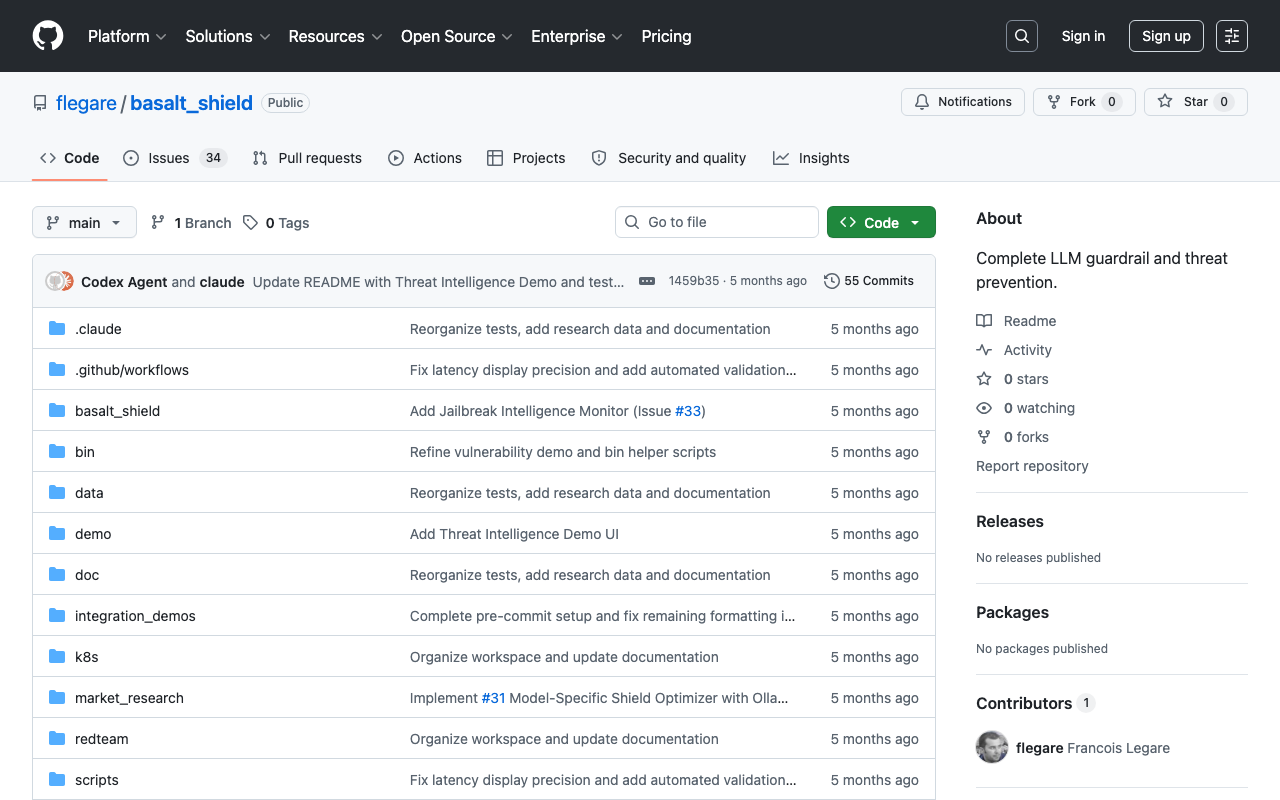Click the Sign up button
1280x800 pixels.
tap(1166, 36)
